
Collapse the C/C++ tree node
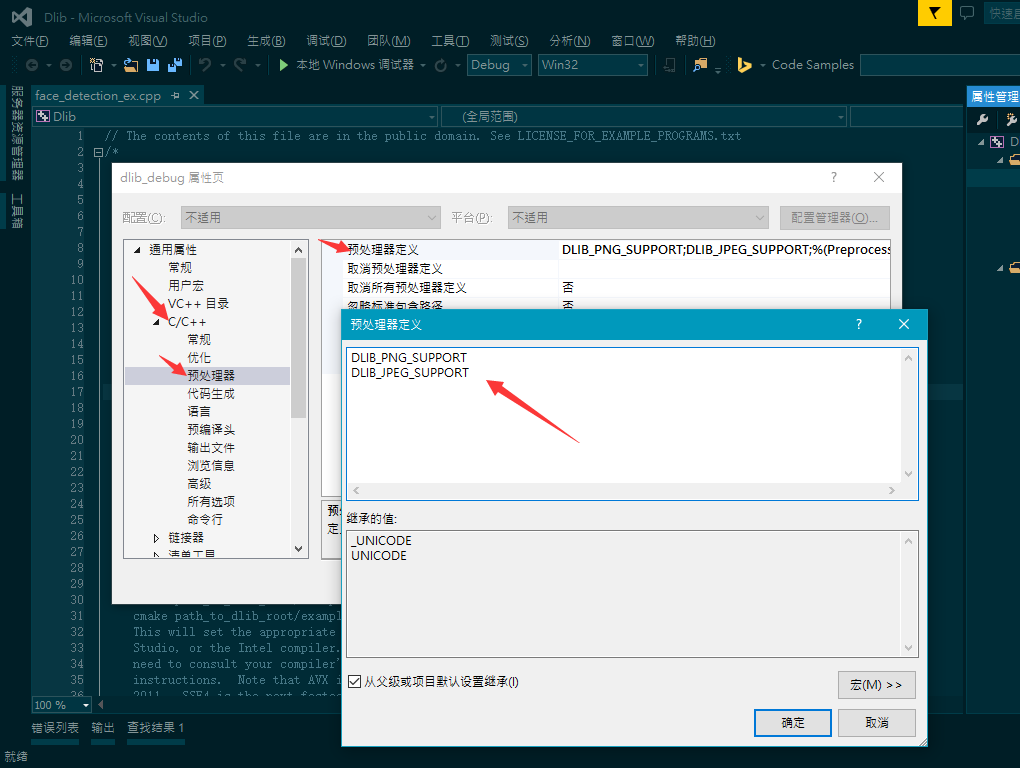point(156,322)
